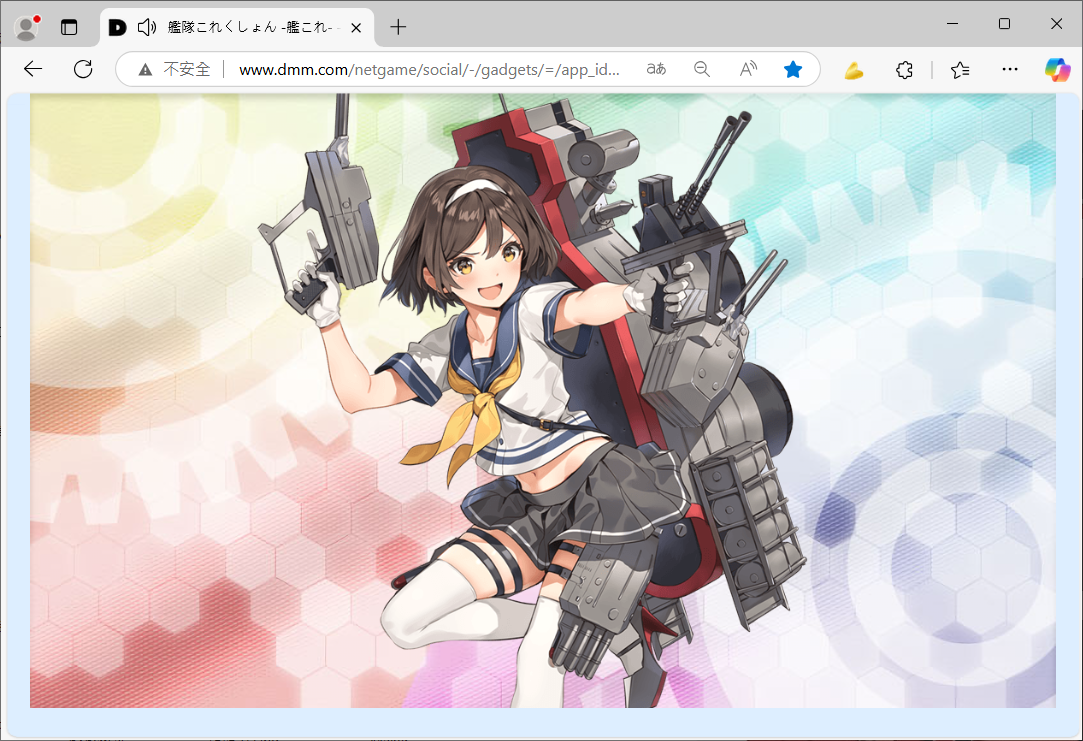Screen dimensions: 1083x741
Task: Go back to the previous page
Action: 32,69
